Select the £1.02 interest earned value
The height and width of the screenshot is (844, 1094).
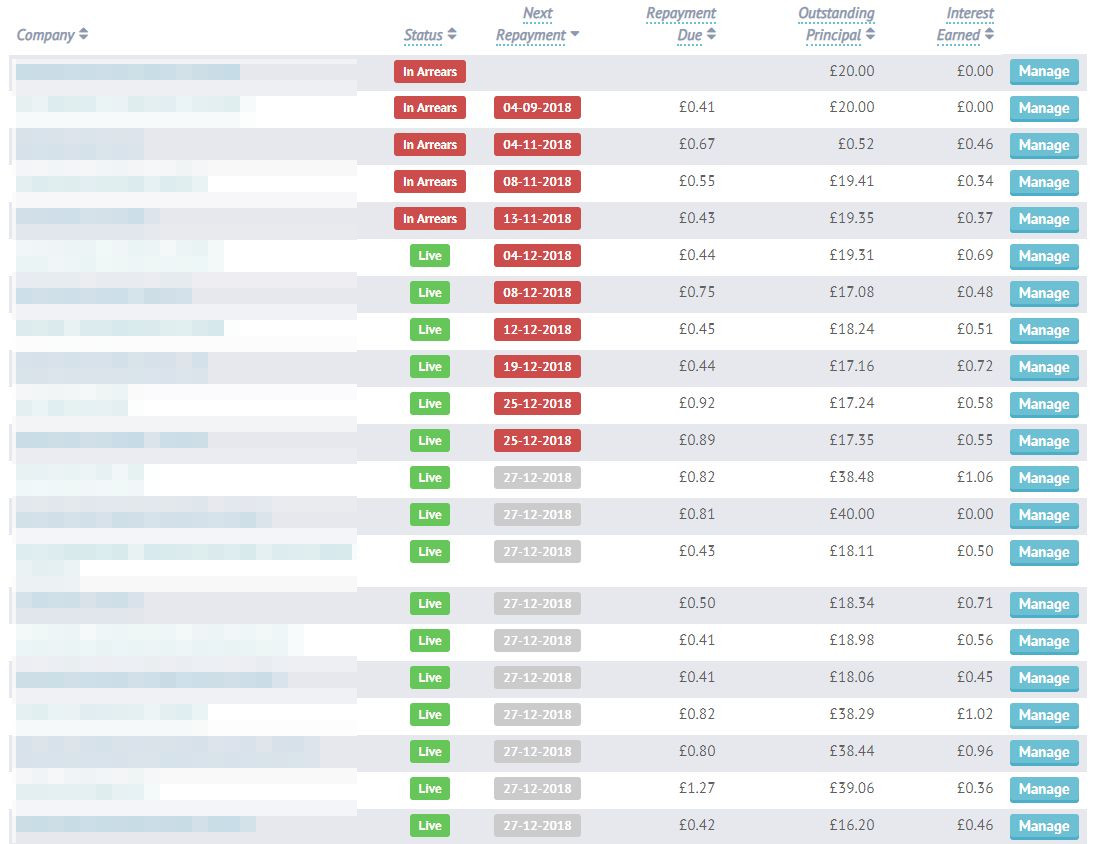975,714
